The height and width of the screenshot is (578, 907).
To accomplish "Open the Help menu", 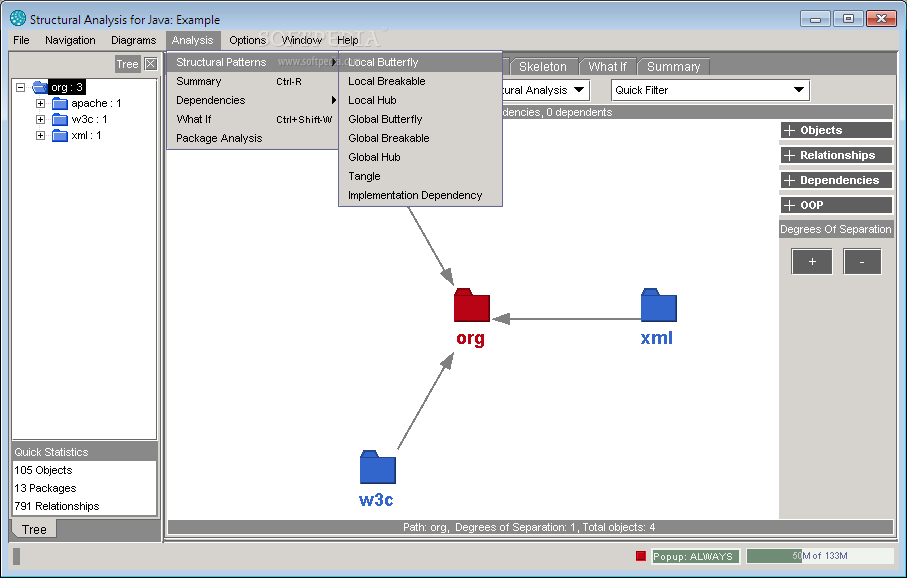I will (348, 40).
